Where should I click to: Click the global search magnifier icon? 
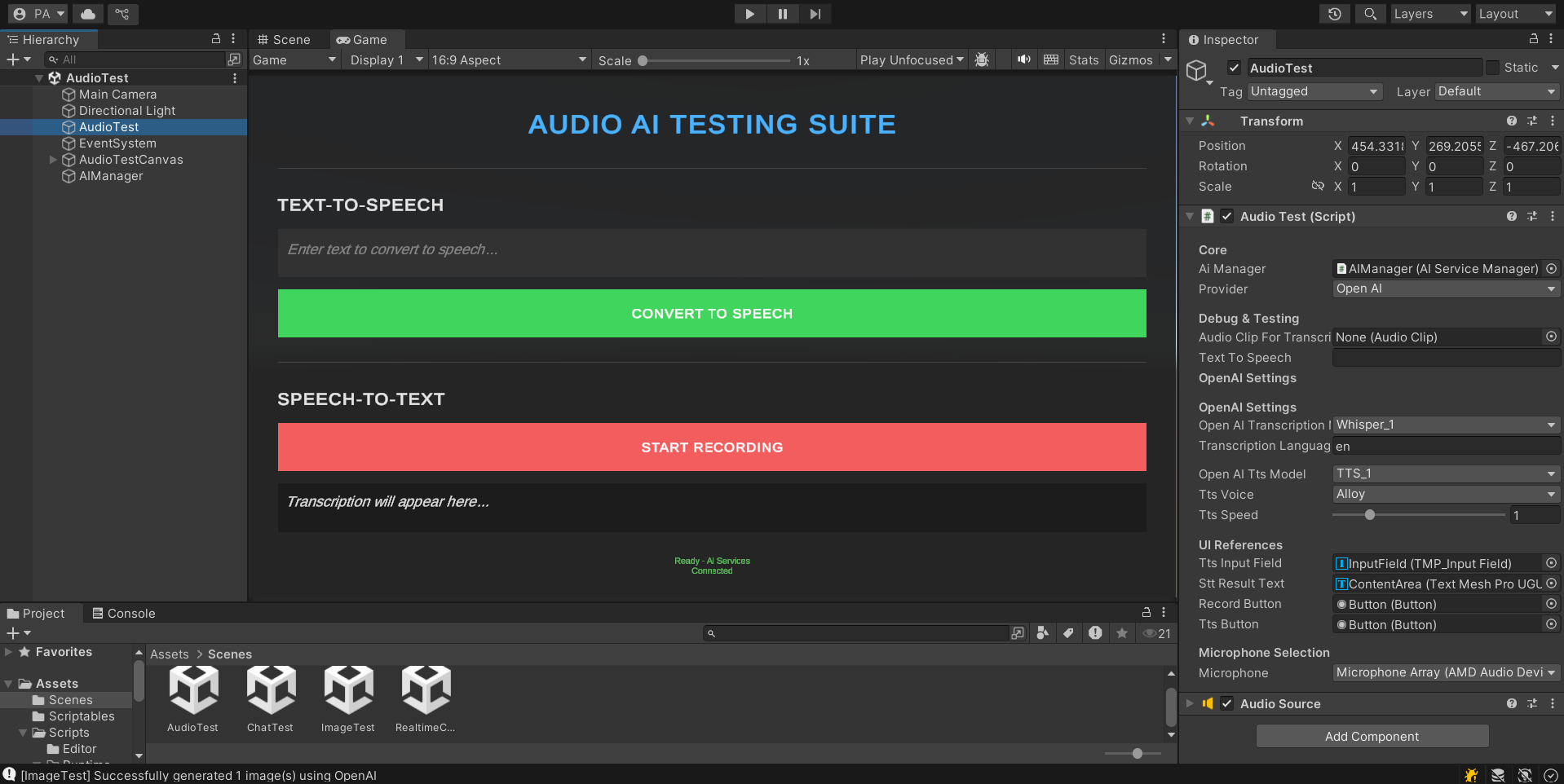point(1371,14)
